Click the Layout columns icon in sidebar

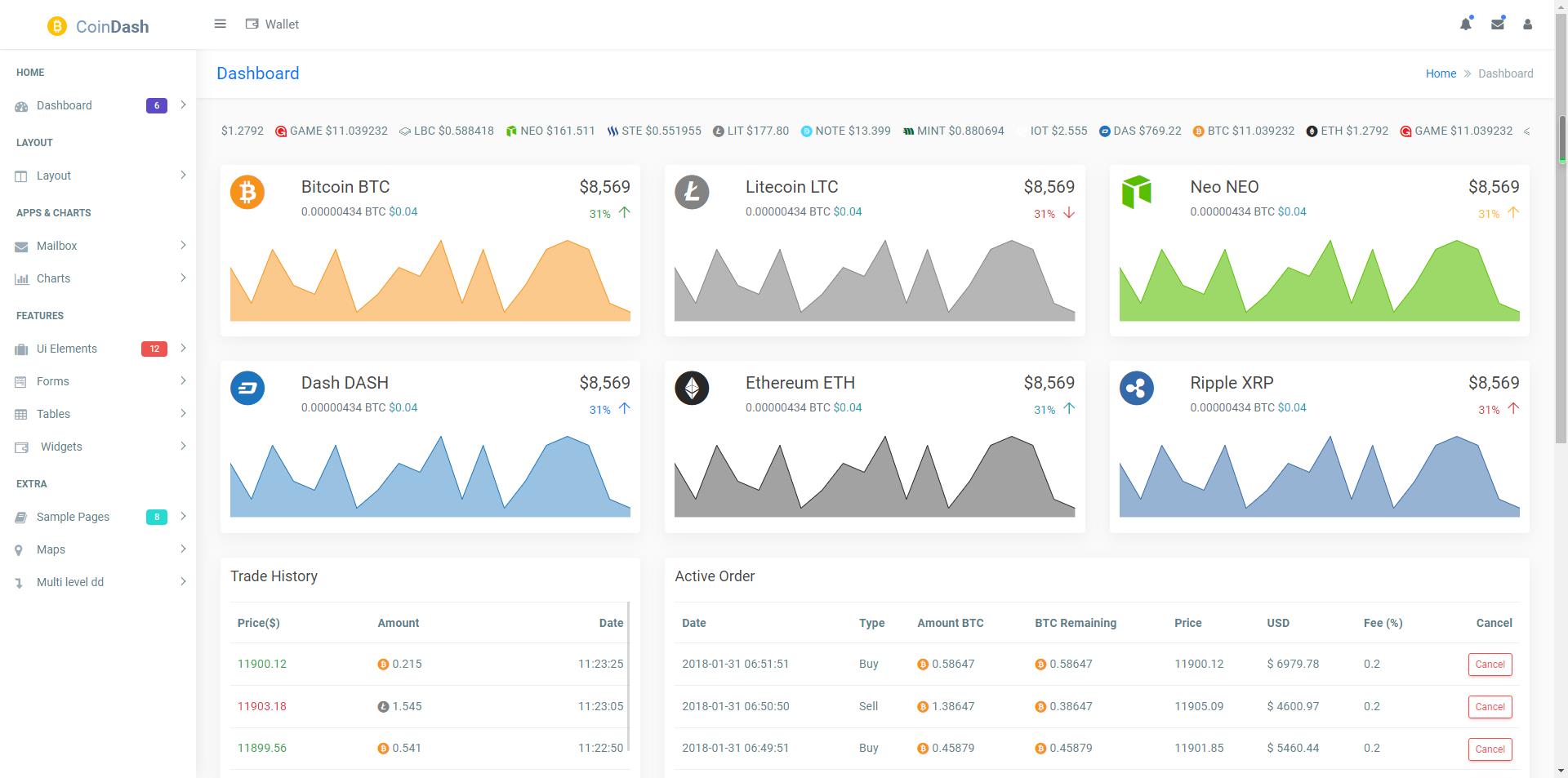pyautogui.click(x=21, y=176)
